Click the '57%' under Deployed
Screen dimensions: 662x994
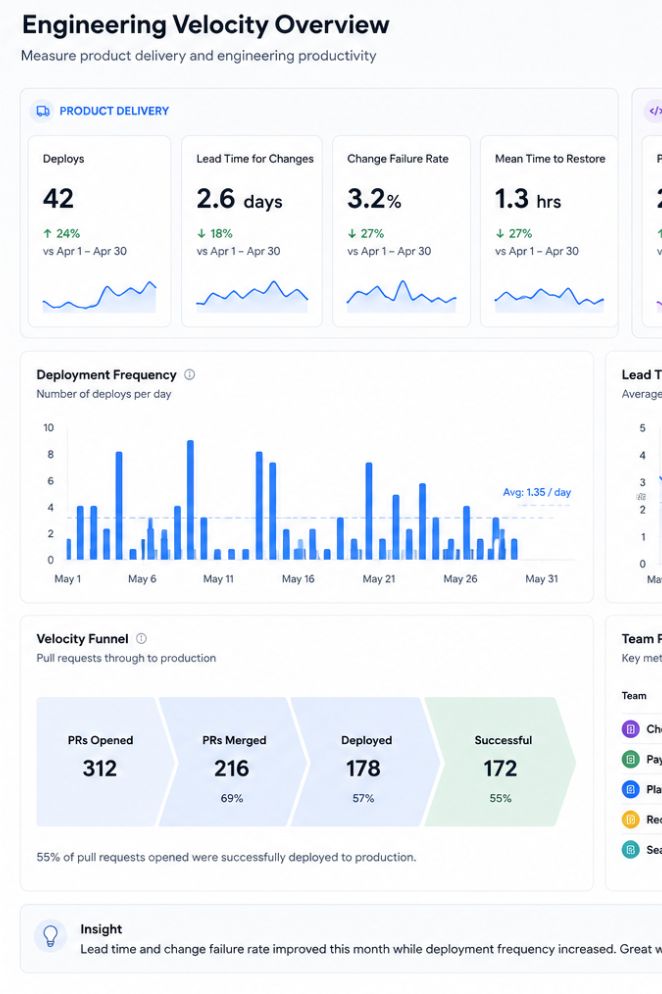(x=363, y=798)
